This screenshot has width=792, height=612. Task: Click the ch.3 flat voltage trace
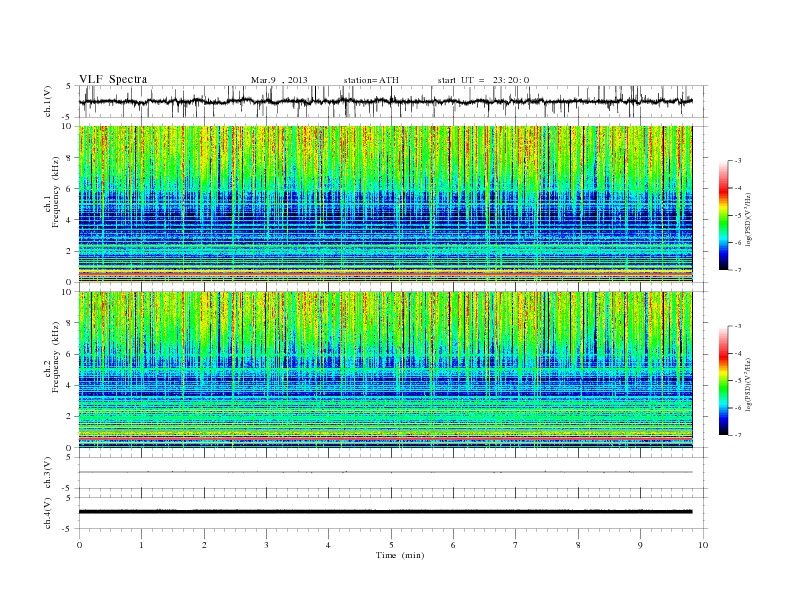pyautogui.click(x=385, y=472)
